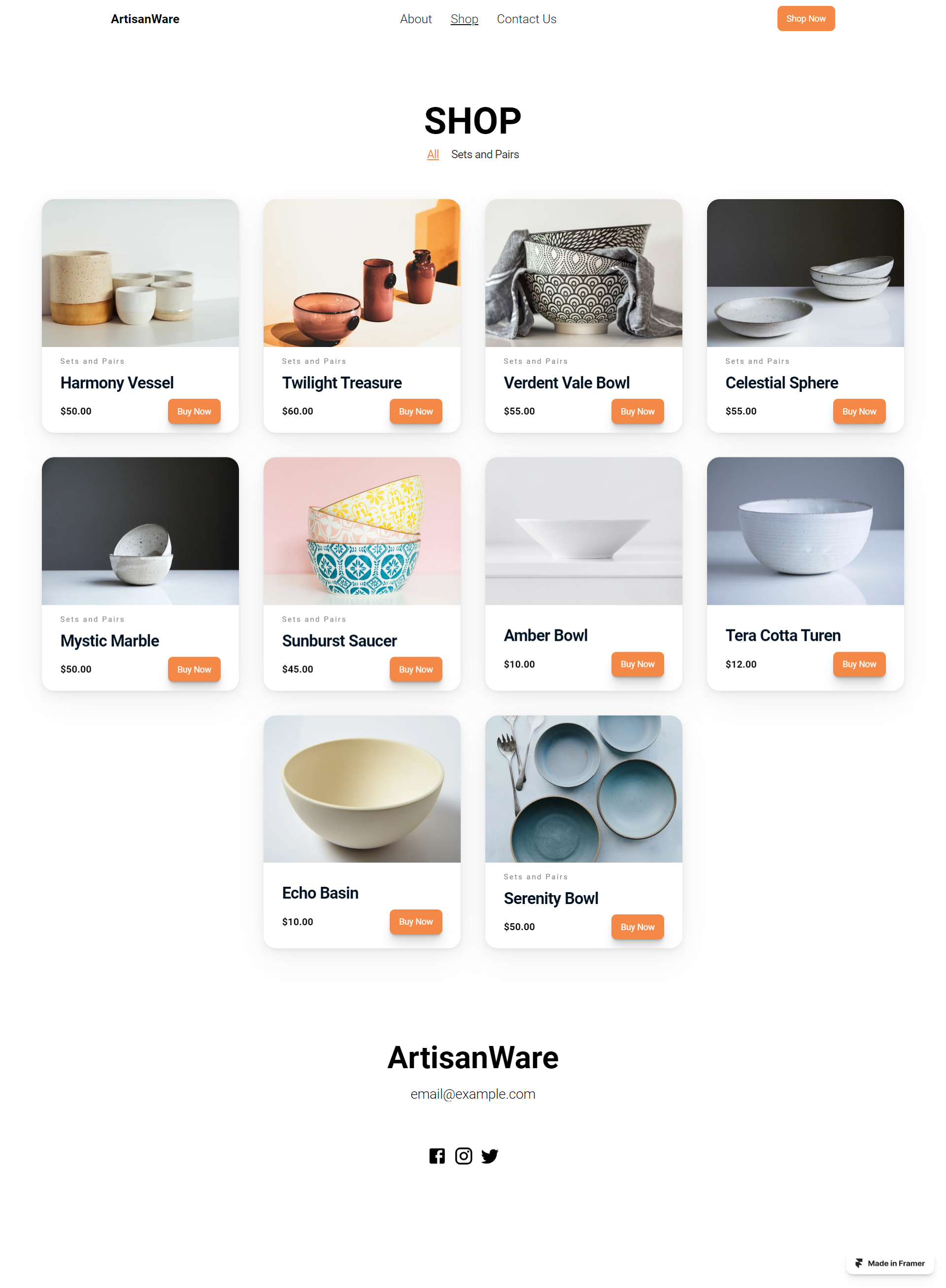946x1288 pixels.
Task: Click the ArtisanWare logo in header
Action: click(145, 19)
